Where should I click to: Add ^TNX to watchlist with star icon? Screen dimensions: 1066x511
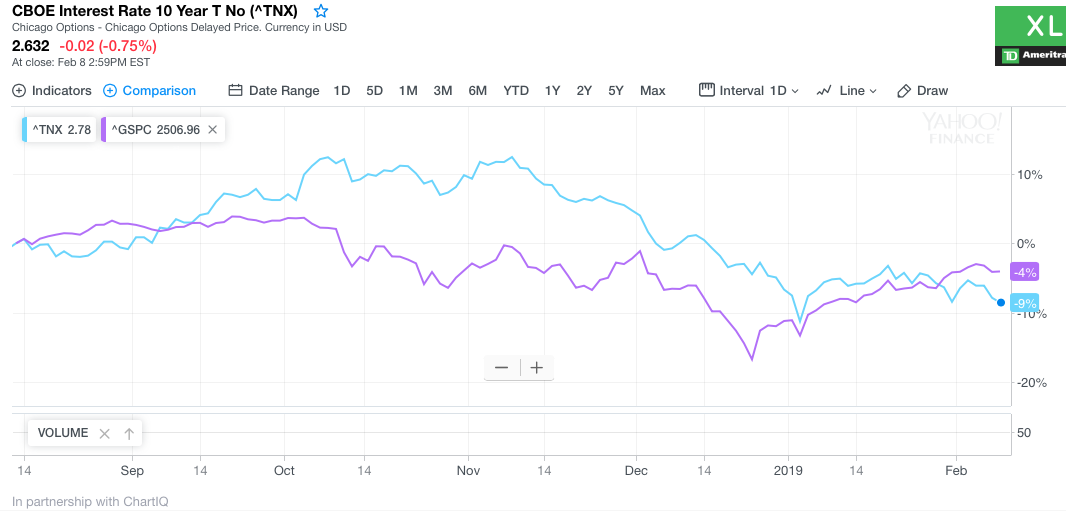pos(321,11)
